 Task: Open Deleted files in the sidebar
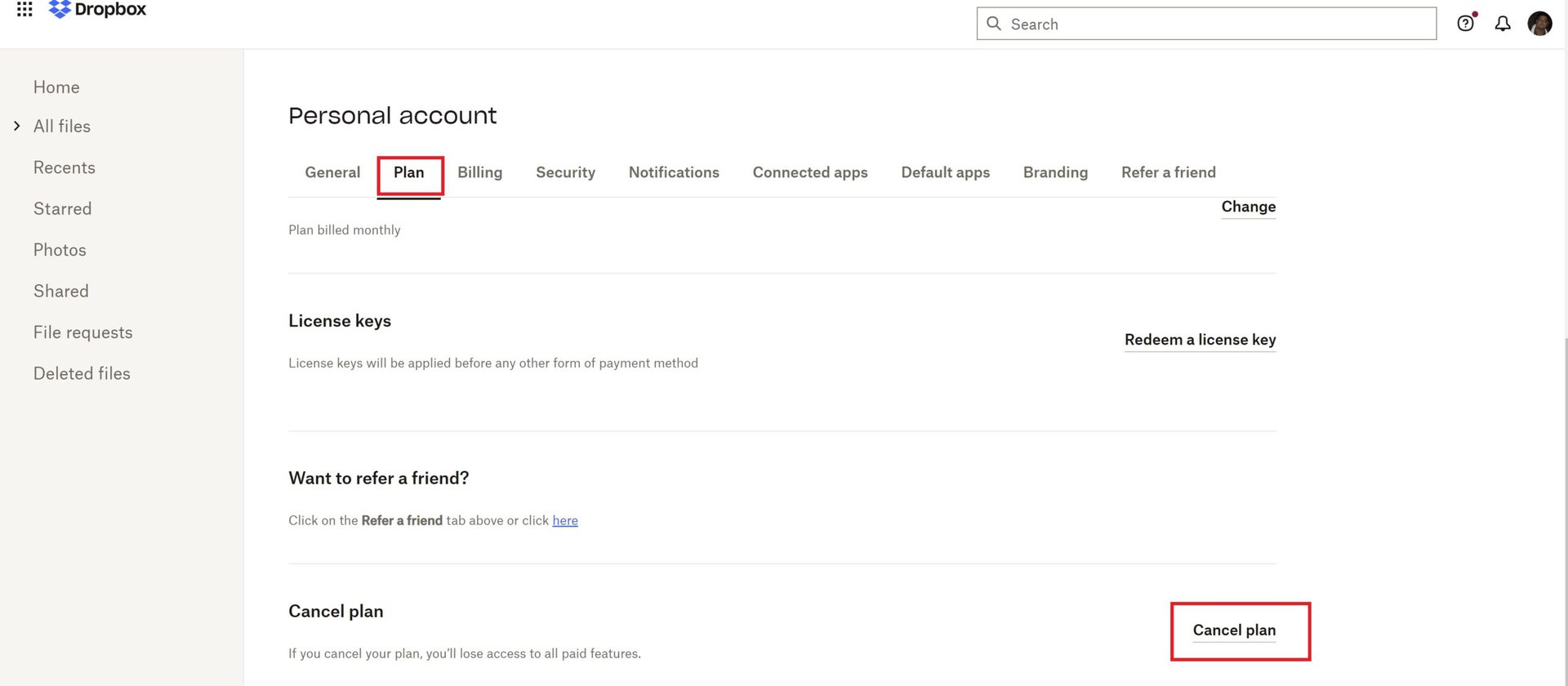pyautogui.click(x=82, y=374)
